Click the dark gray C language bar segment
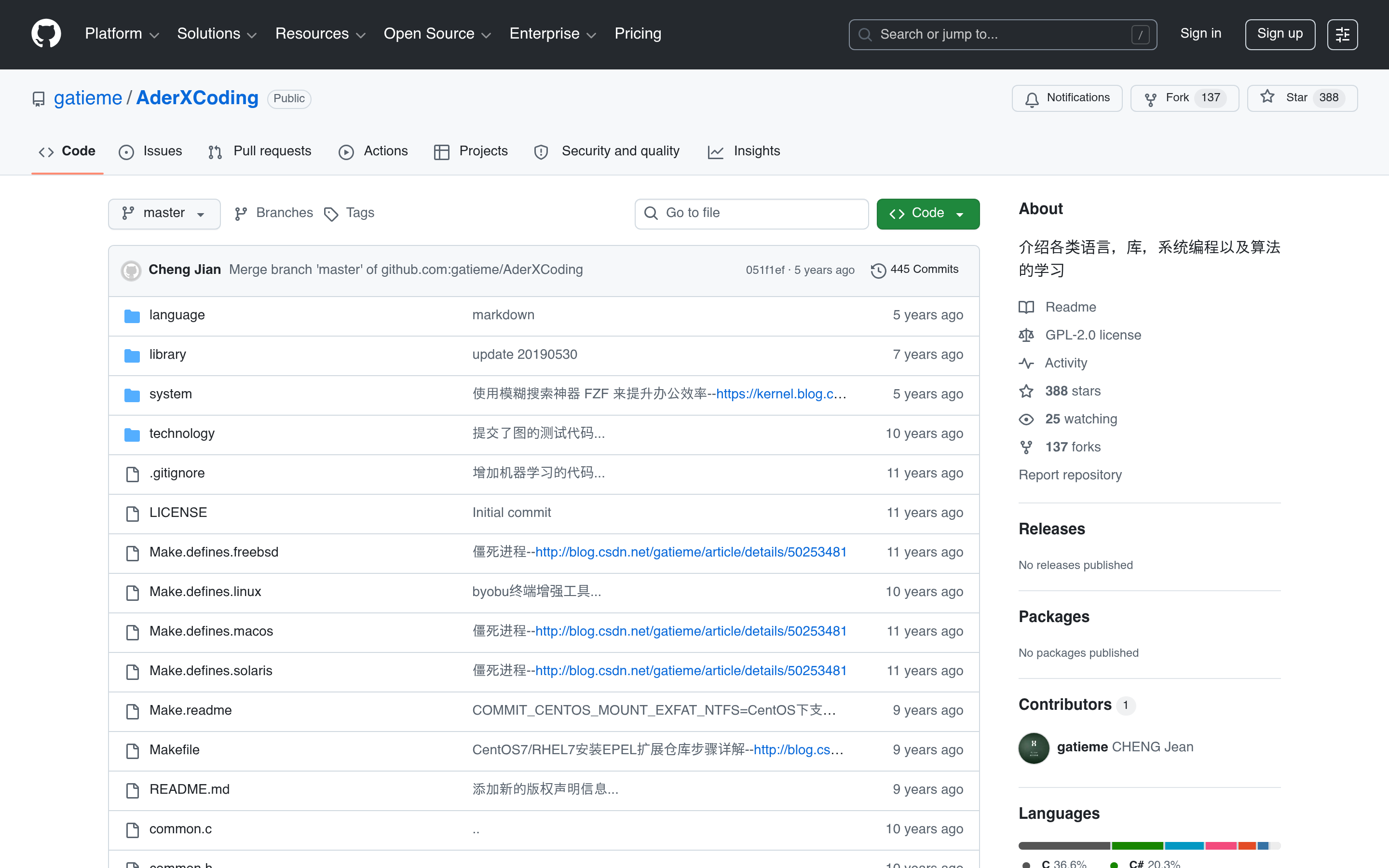The height and width of the screenshot is (868, 1389). pos(1064,846)
